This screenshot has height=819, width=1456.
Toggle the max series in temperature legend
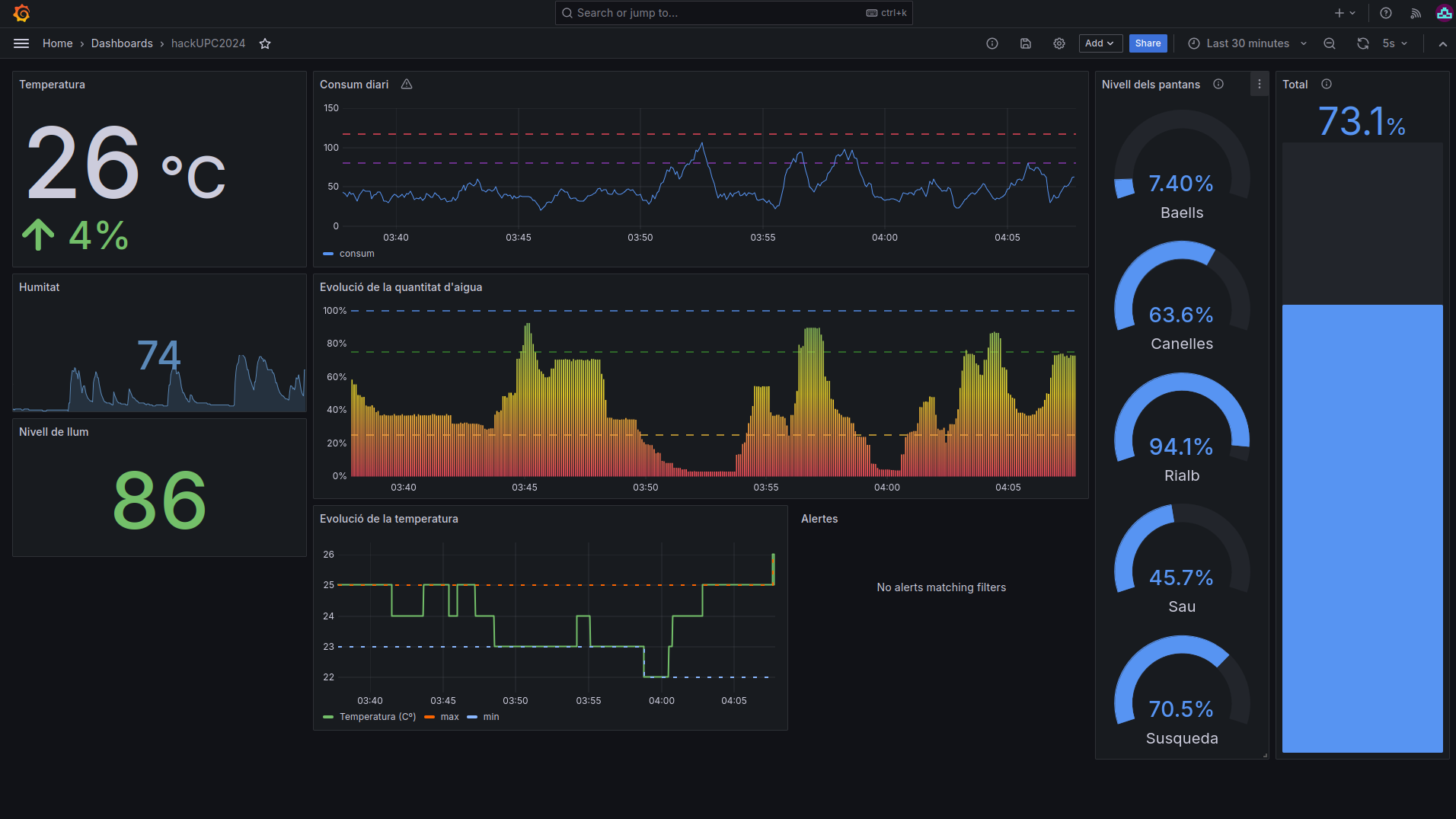449,717
